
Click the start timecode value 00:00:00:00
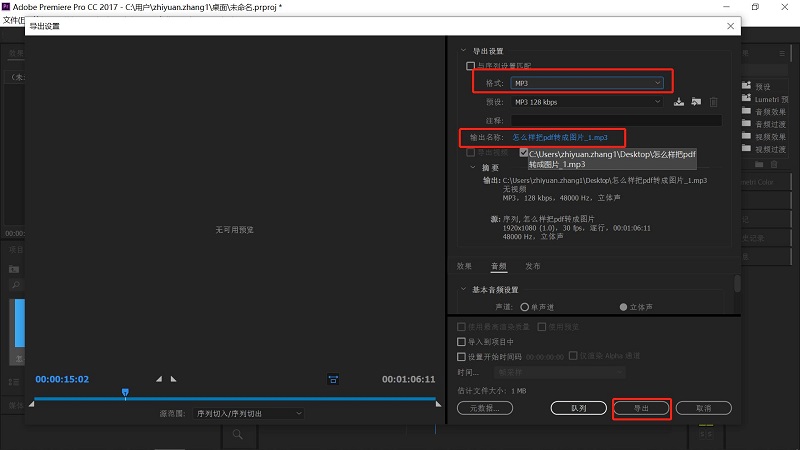pos(545,357)
